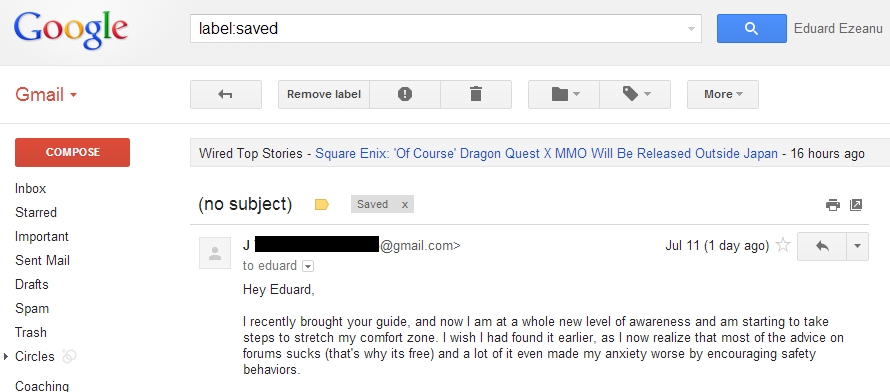Image resolution: width=890 pixels, height=392 pixels.
Task: Expand the More actions dropdown
Action: coord(723,94)
